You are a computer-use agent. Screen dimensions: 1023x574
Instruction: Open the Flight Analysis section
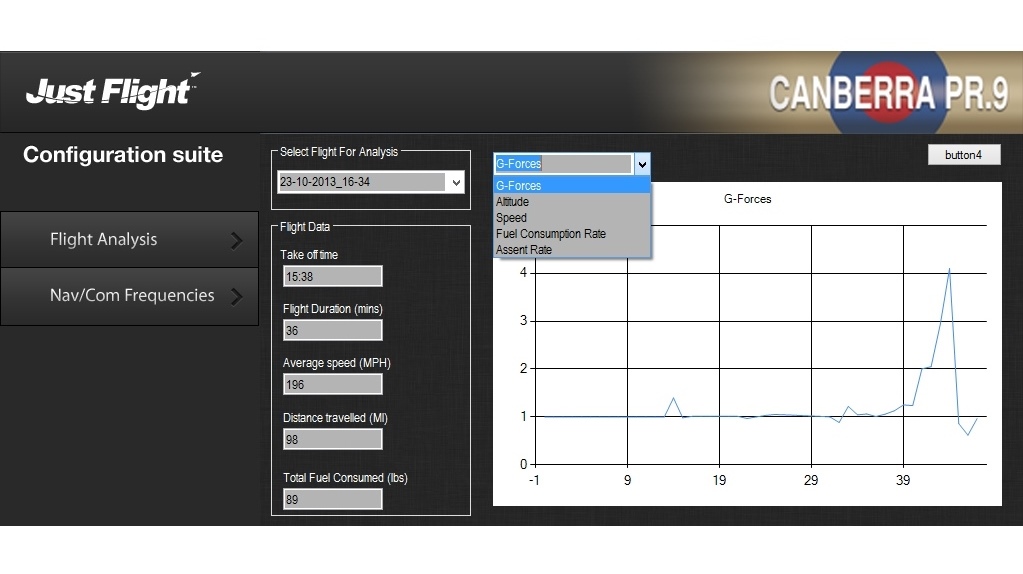click(129, 239)
